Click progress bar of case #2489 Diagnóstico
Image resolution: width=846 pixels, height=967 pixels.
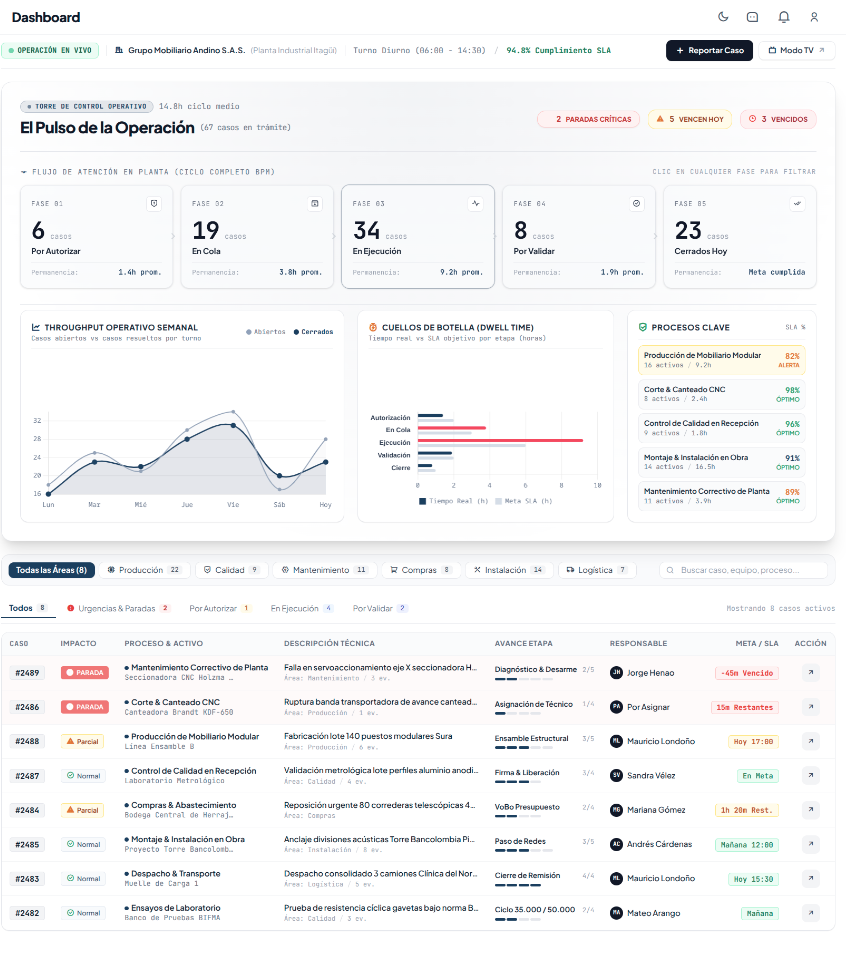[x=524, y=679]
